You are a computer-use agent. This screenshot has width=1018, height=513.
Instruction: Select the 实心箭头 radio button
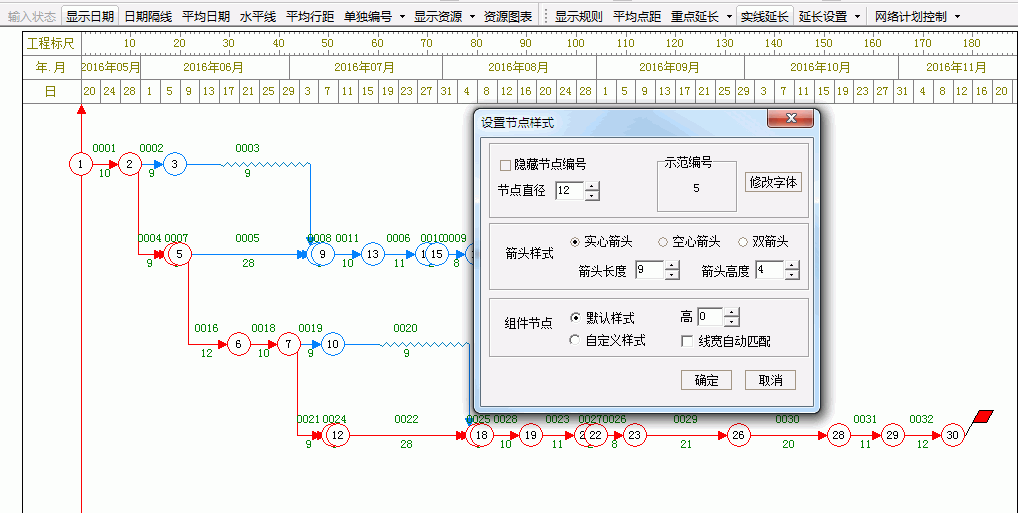(575, 242)
